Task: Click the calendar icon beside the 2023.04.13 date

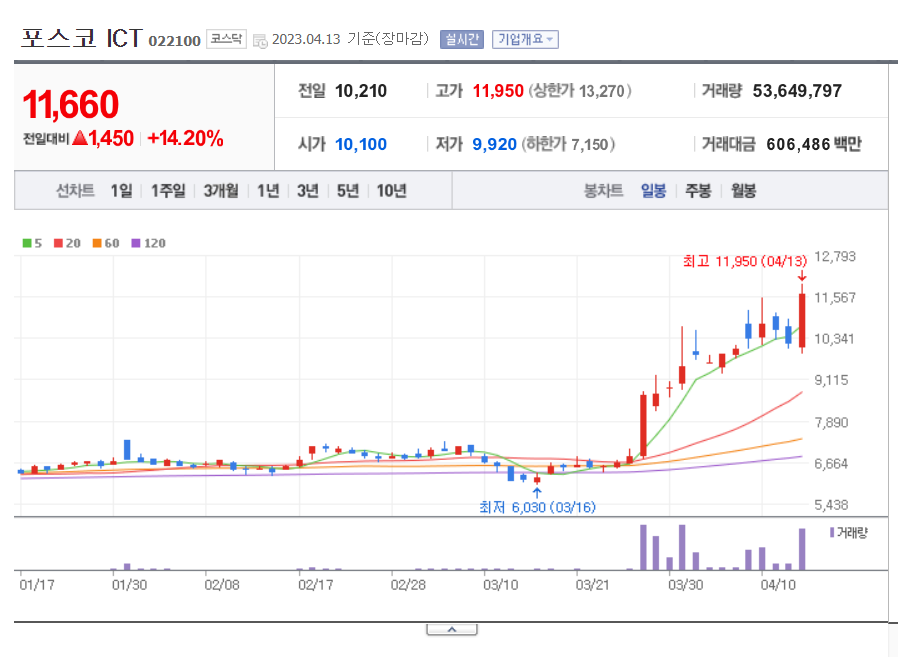Action: pyautogui.click(x=260, y=41)
